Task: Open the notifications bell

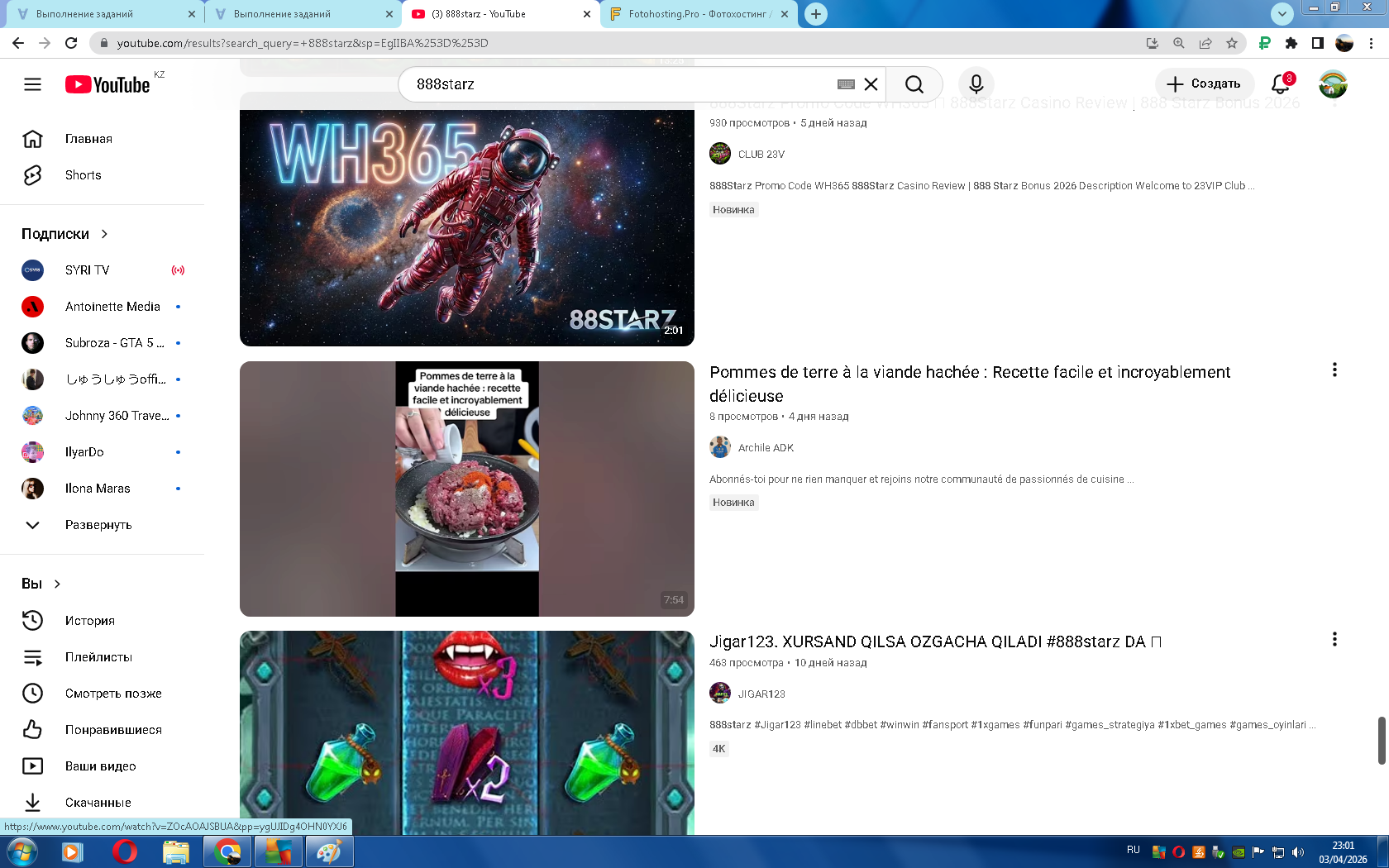Action: 1281,84
